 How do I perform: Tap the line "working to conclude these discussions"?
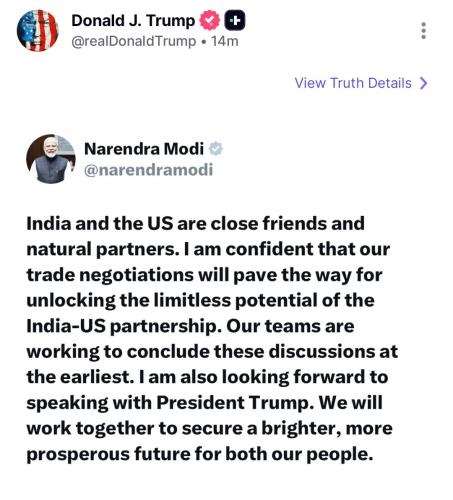pyautogui.click(x=212, y=351)
